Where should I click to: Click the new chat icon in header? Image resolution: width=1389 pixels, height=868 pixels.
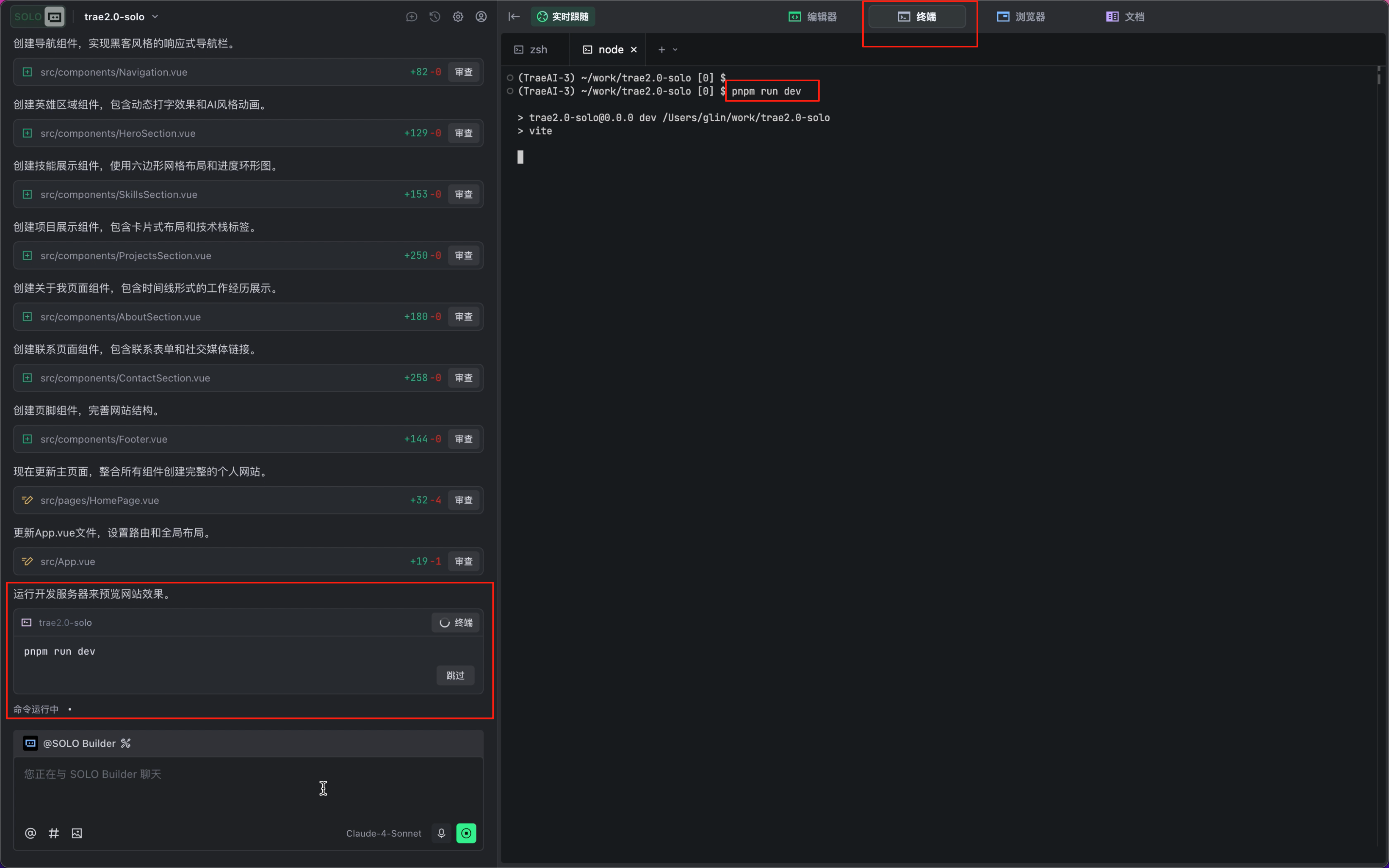pyautogui.click(x=412, y=17)
